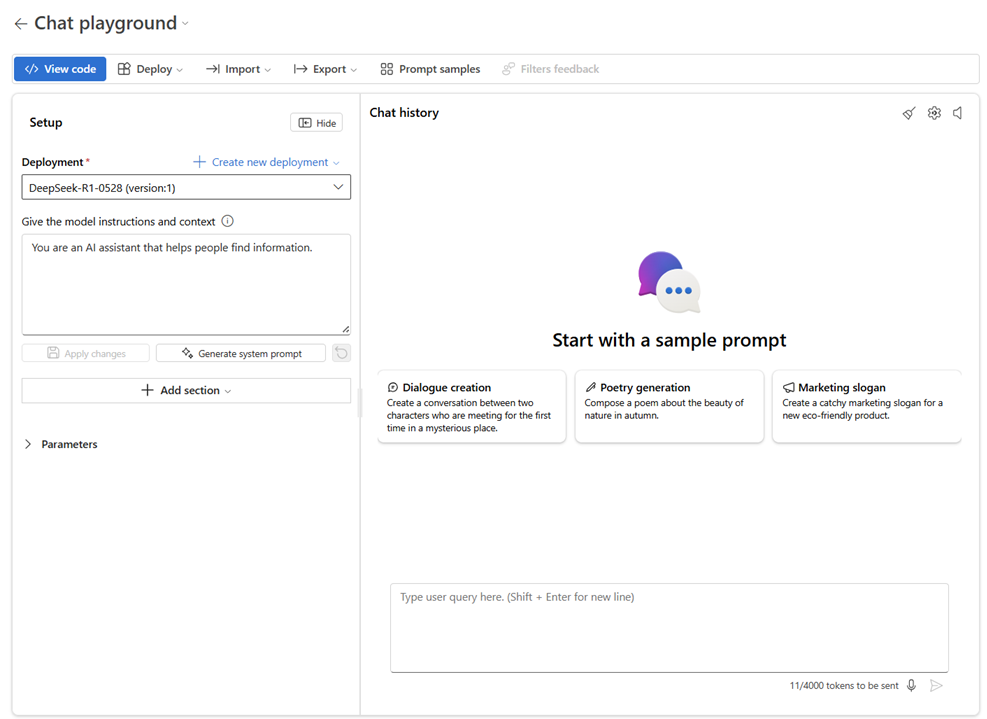The image size is (987, 719).
Task: Click the Deployment field label
Action: point(52,162)
